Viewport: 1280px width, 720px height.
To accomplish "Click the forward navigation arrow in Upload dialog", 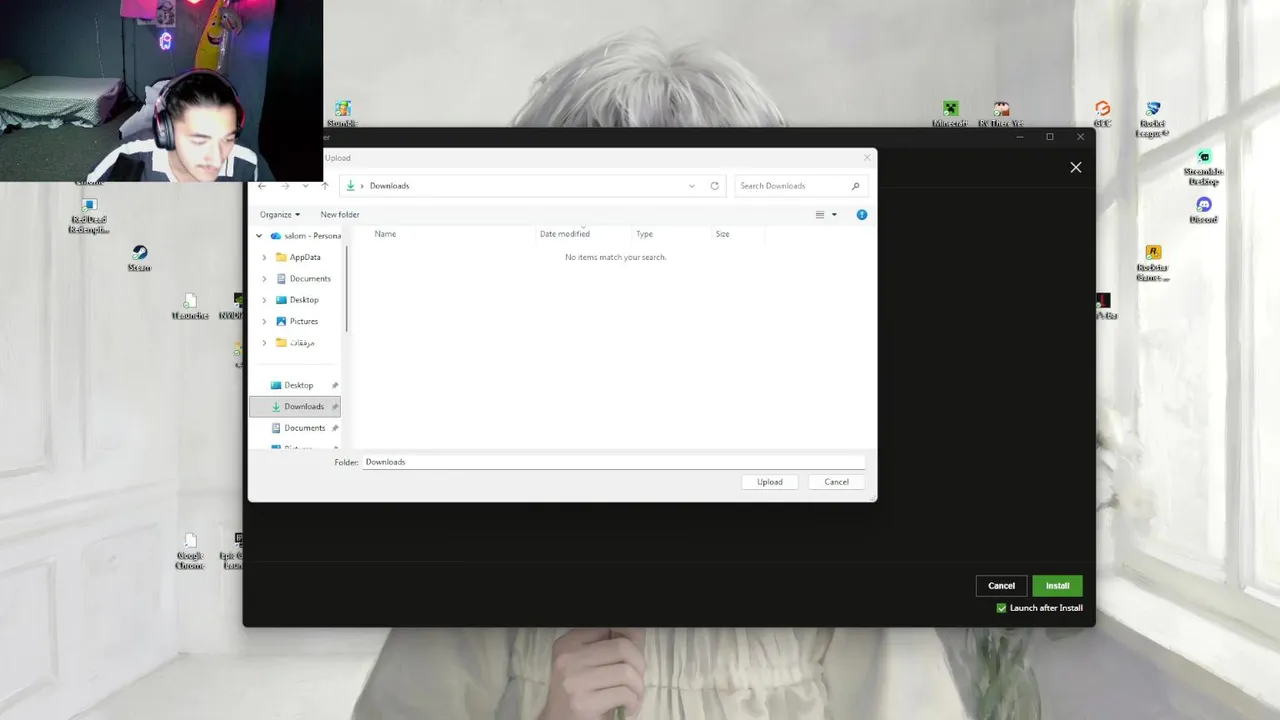I will pos(285,186).
